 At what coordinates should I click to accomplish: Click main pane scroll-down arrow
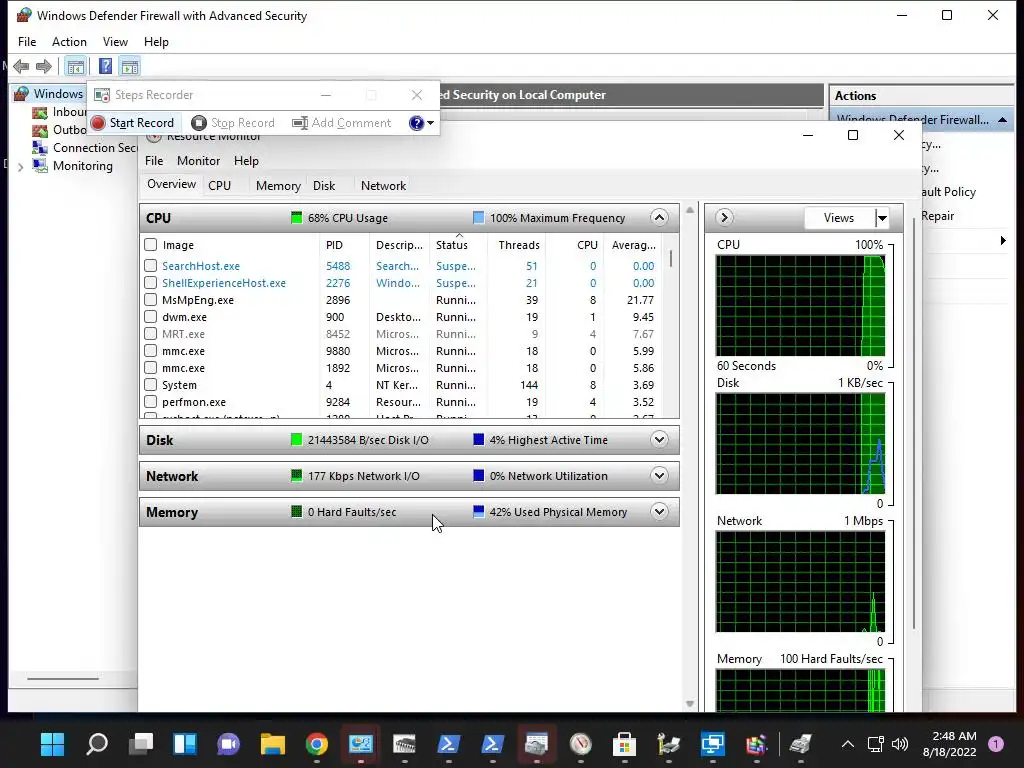pos(690,704)
